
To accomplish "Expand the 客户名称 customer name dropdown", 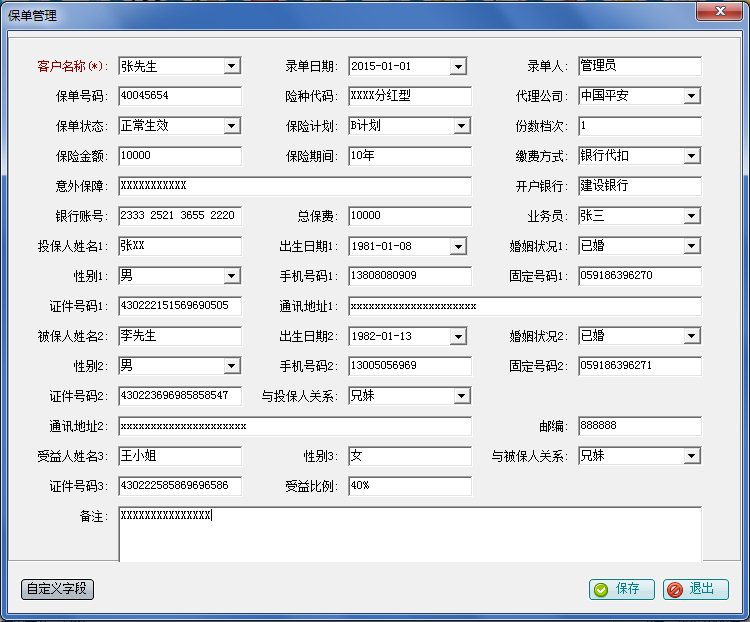I will tap(232, 66).
